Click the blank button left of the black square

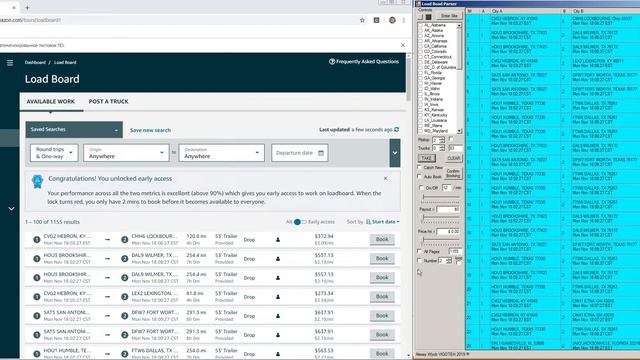(x=421, y=17)
